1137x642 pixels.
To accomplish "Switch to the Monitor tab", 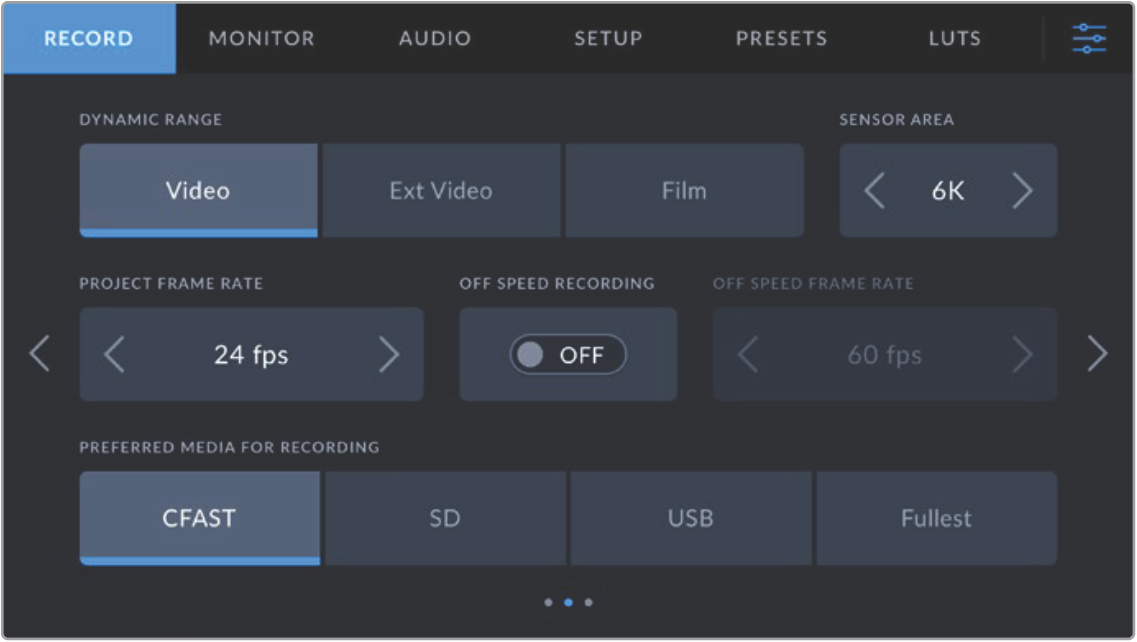I will coord(261,39).
